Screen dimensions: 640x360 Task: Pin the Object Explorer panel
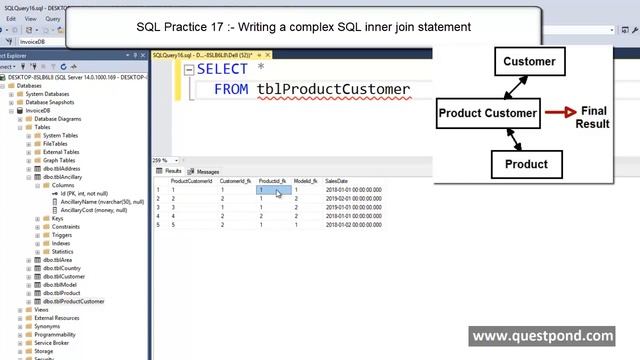coord(136,55)
